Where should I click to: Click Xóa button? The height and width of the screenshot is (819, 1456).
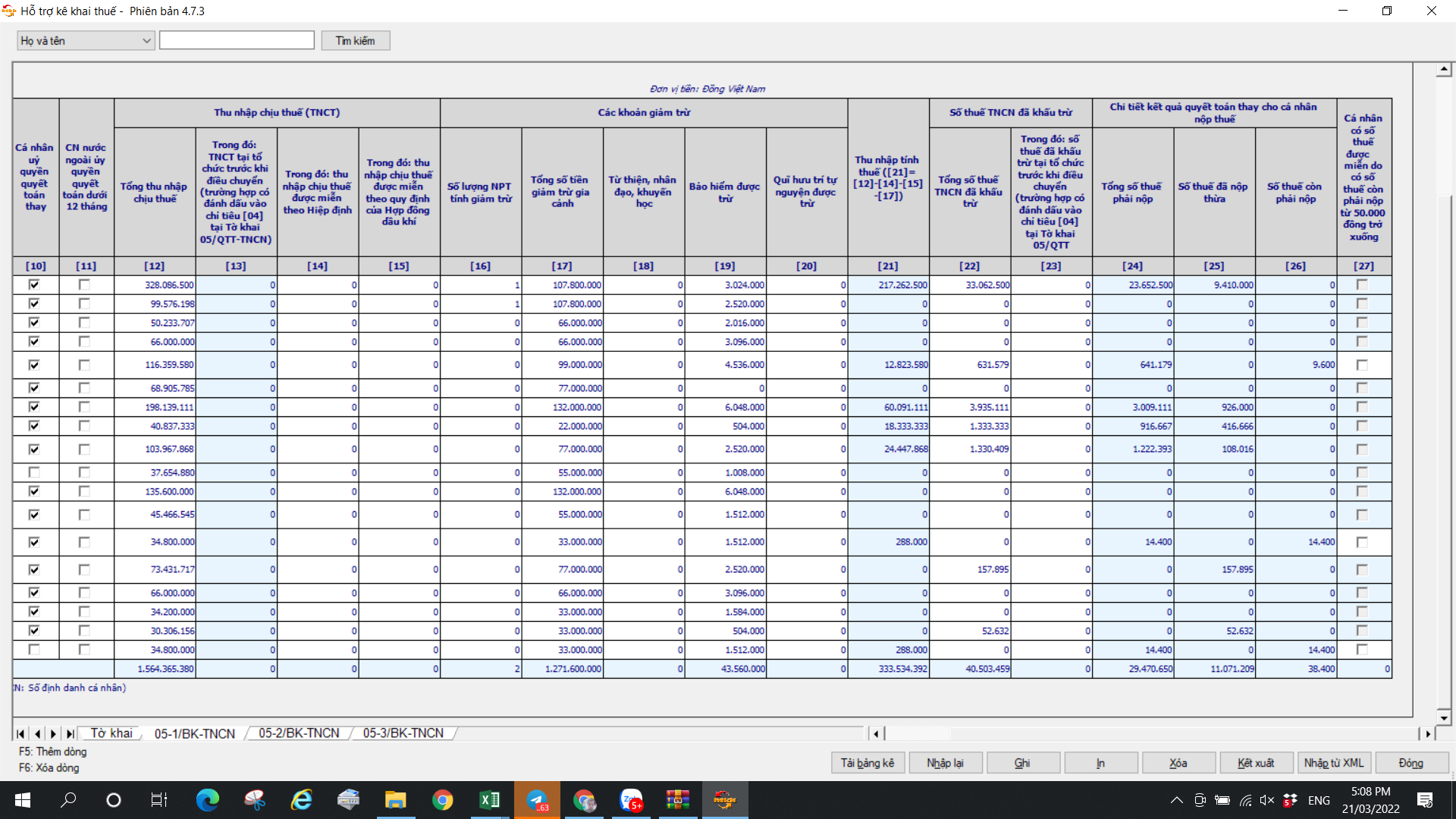point(1178,763)
